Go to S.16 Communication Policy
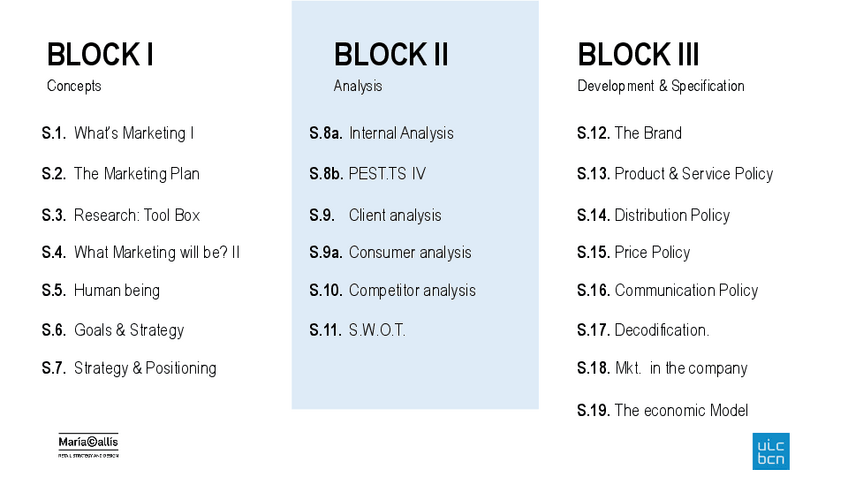Image resolution: width=848 pixels, height=477 pixels. coord(667,291)
